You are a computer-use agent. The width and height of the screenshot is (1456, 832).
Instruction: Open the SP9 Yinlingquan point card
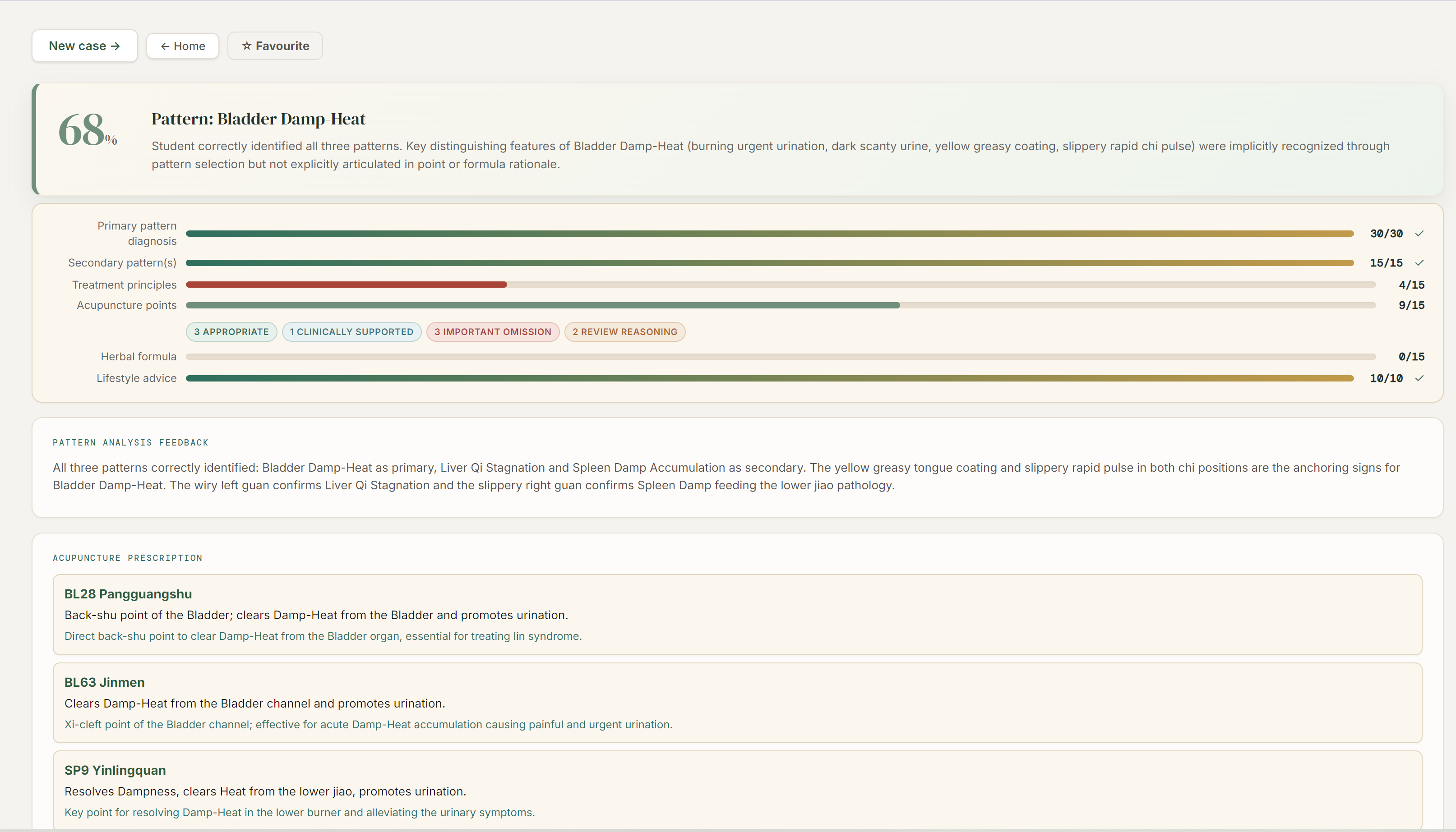[737, 790]
